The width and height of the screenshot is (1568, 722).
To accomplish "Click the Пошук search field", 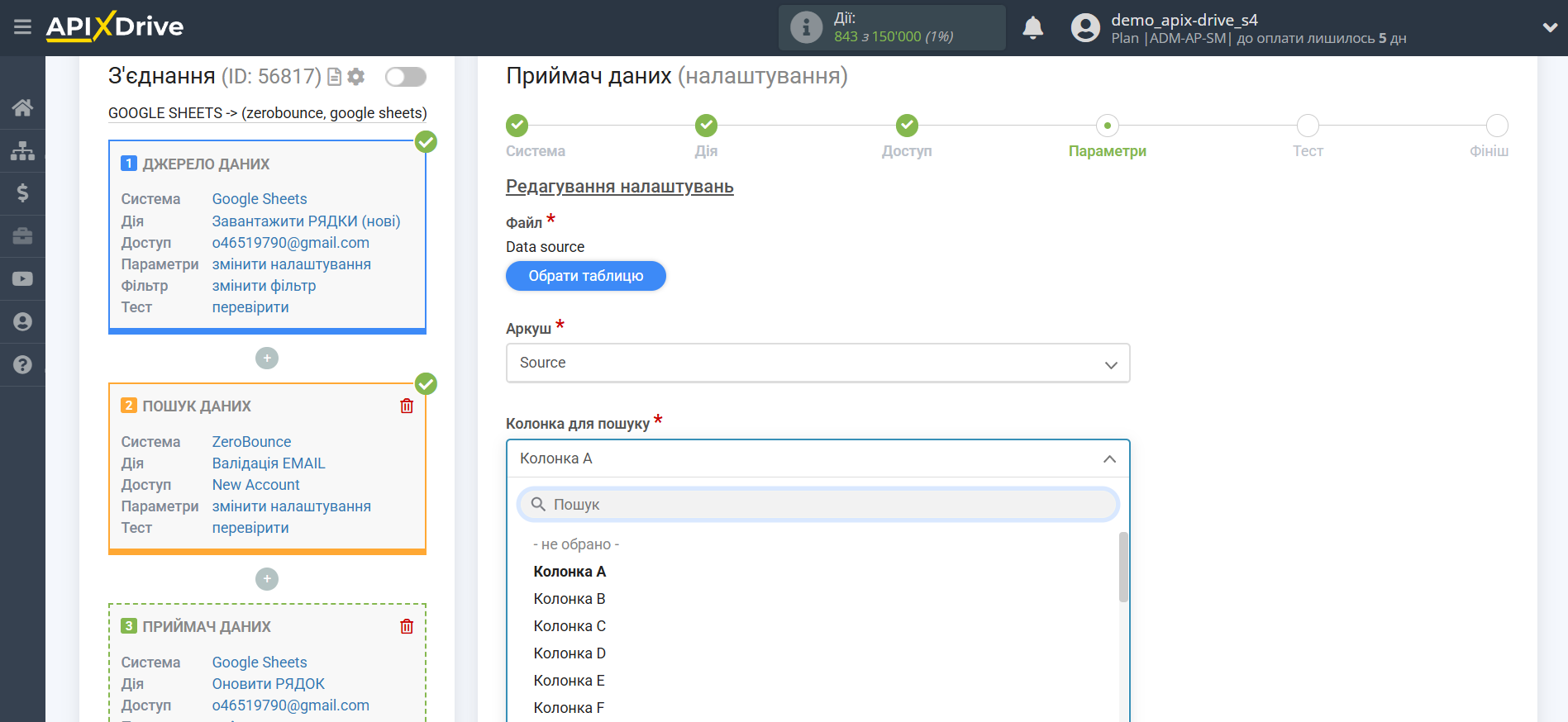I will click(817, 505).
